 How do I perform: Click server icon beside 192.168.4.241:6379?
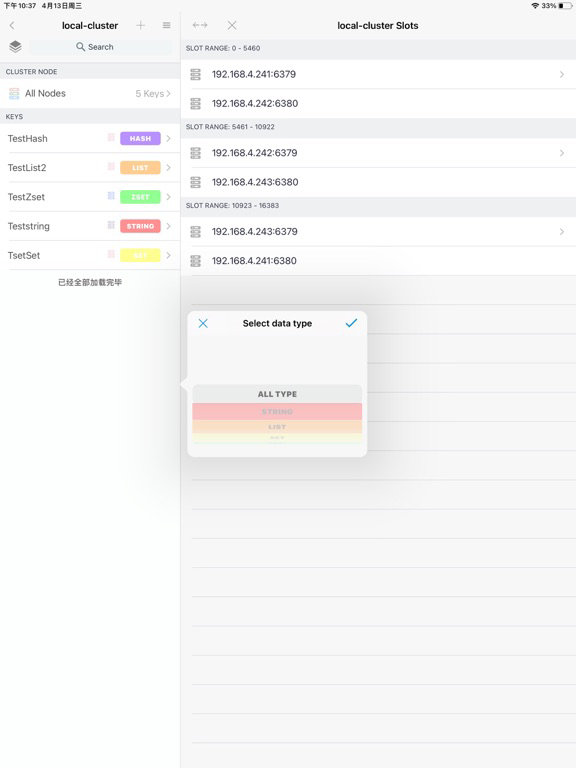(195, 74)
